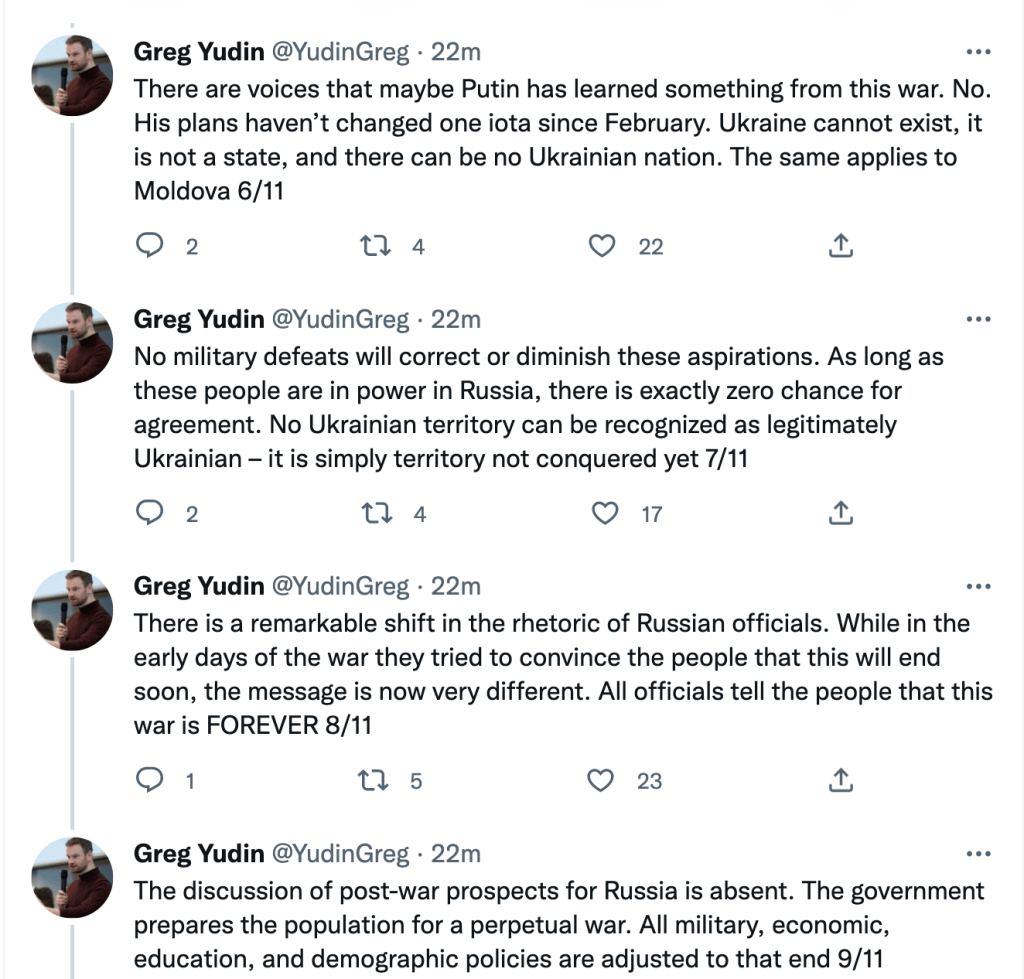This screenshot has height=979, width=1024.
Task: Click the @YudinGreg handle on the 8/11 tweet
Action: [341, 586]
